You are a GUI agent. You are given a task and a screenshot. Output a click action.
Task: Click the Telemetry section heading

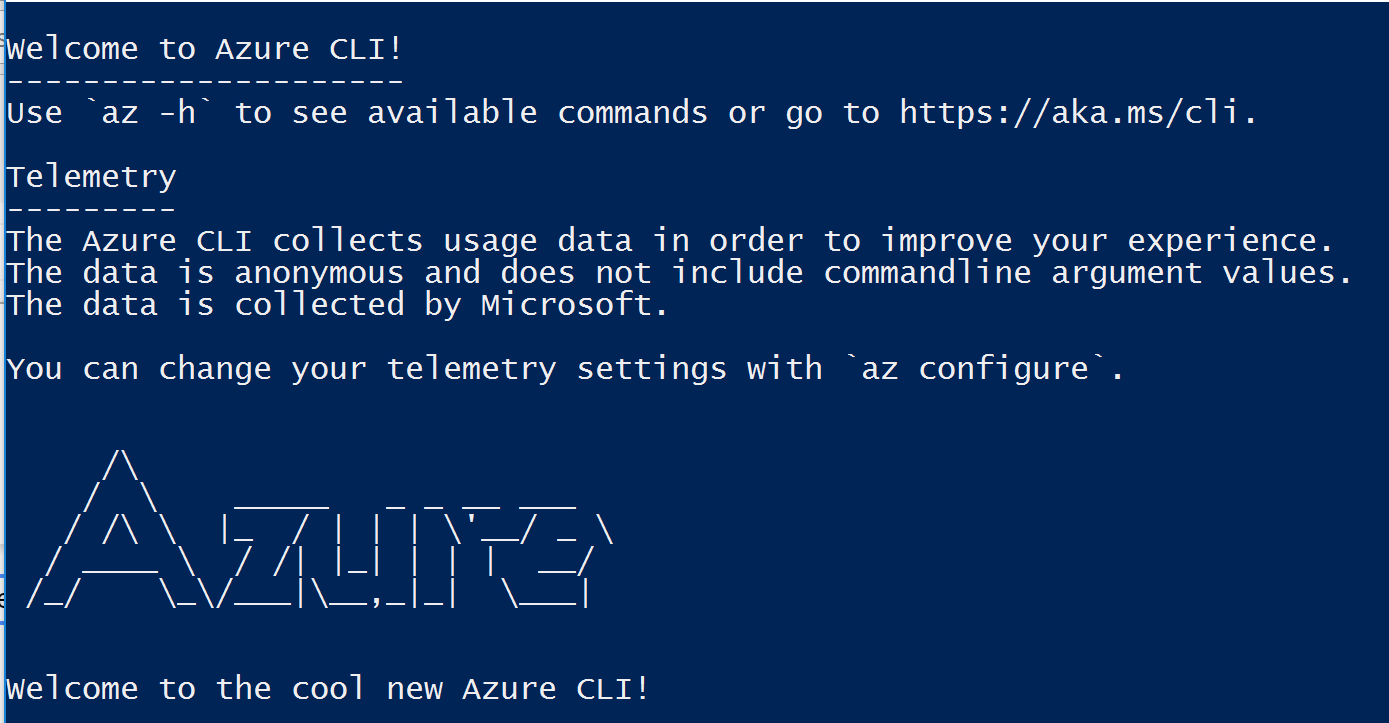point(92,178)
